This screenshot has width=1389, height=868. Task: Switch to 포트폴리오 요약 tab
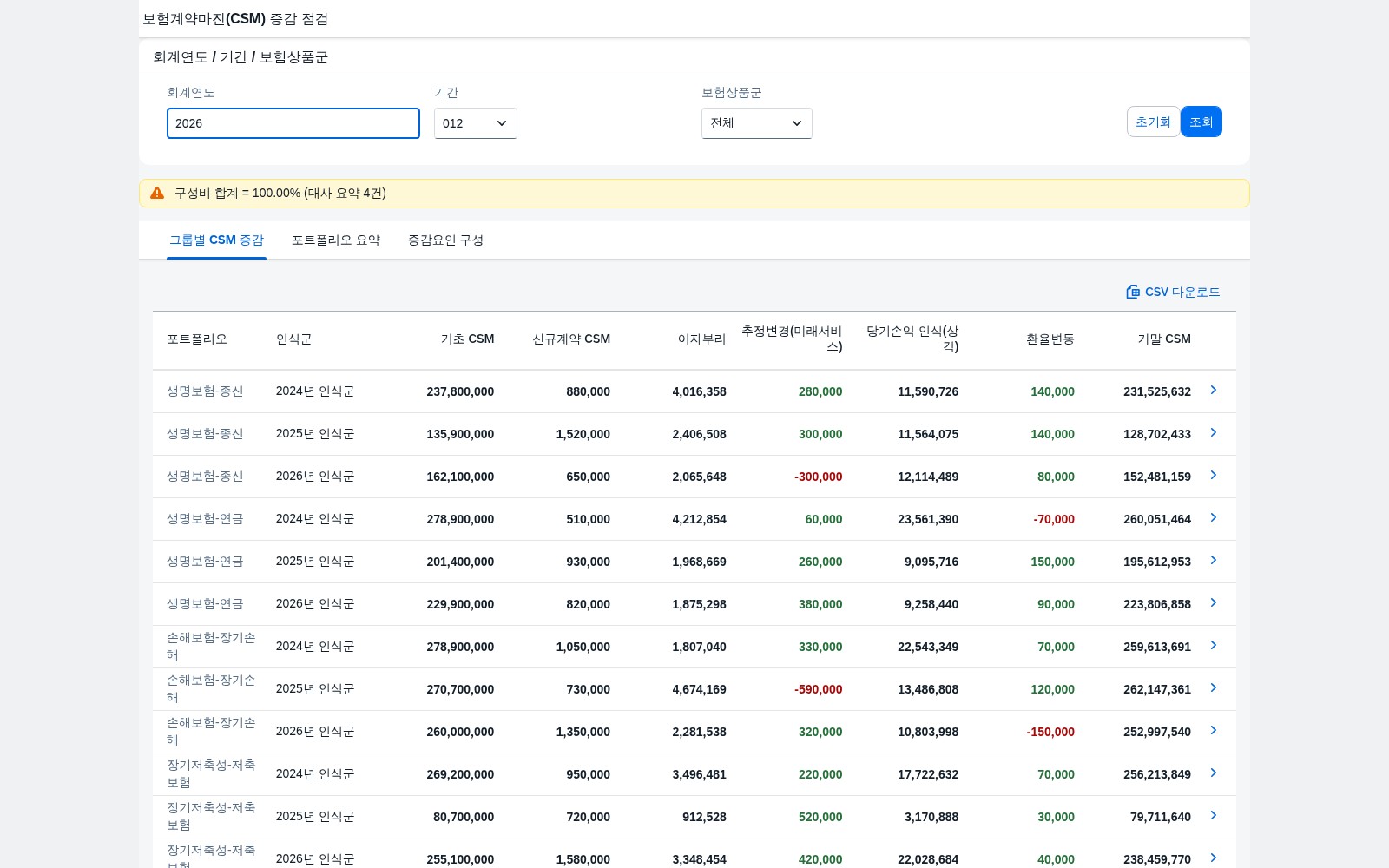(x=336, y=240)
